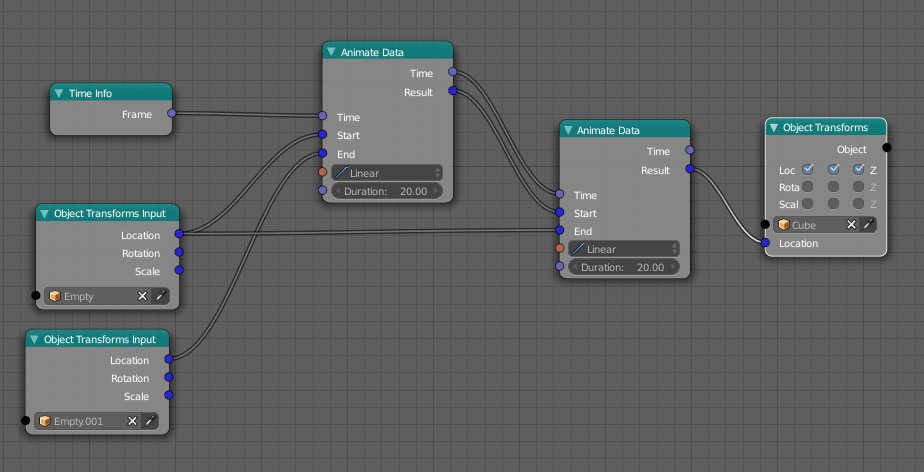
Task: Collapse the first Animate Data node
Action: coord(331,52)
